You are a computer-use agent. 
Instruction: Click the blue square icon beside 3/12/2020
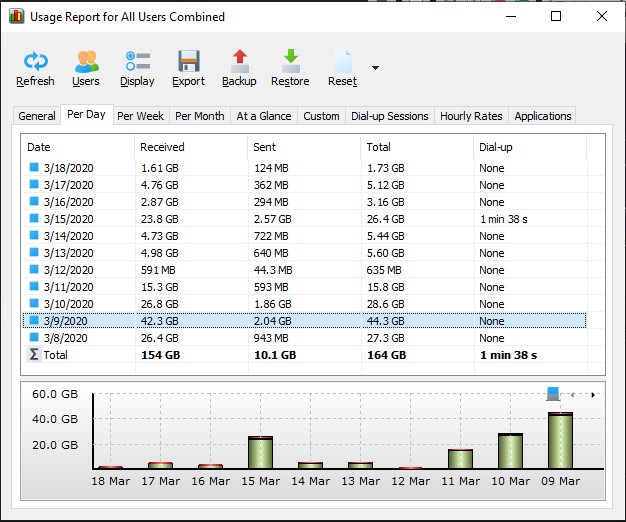(x=34, y=269)
